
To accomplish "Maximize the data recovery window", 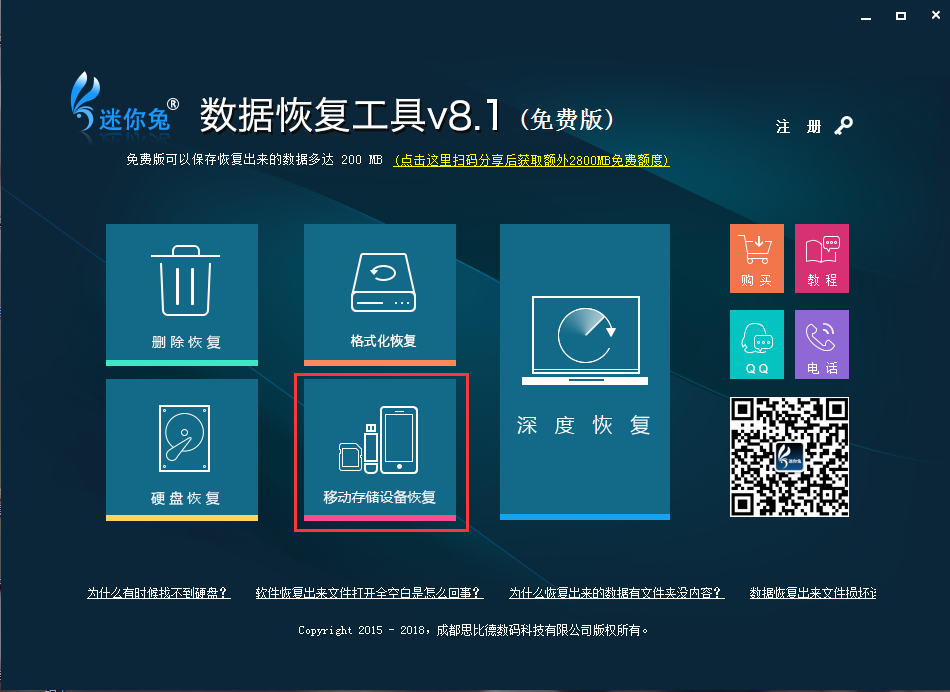I will pos(901,16).
